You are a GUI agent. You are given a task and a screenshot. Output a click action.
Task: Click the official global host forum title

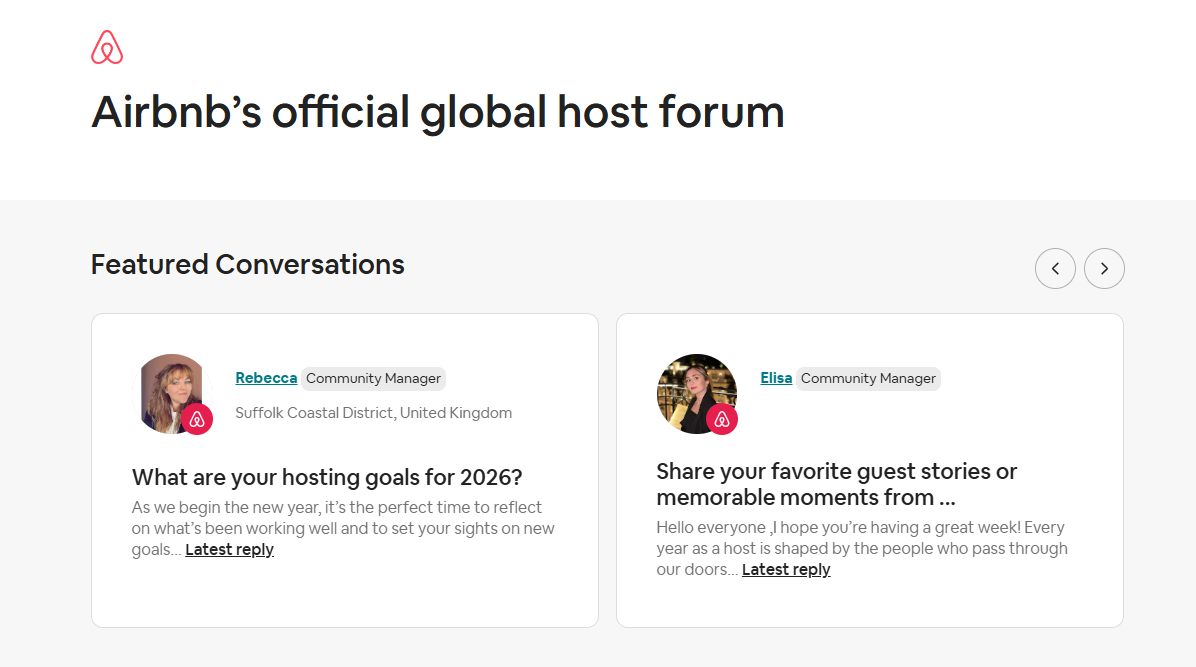click(x=437, y=112)
